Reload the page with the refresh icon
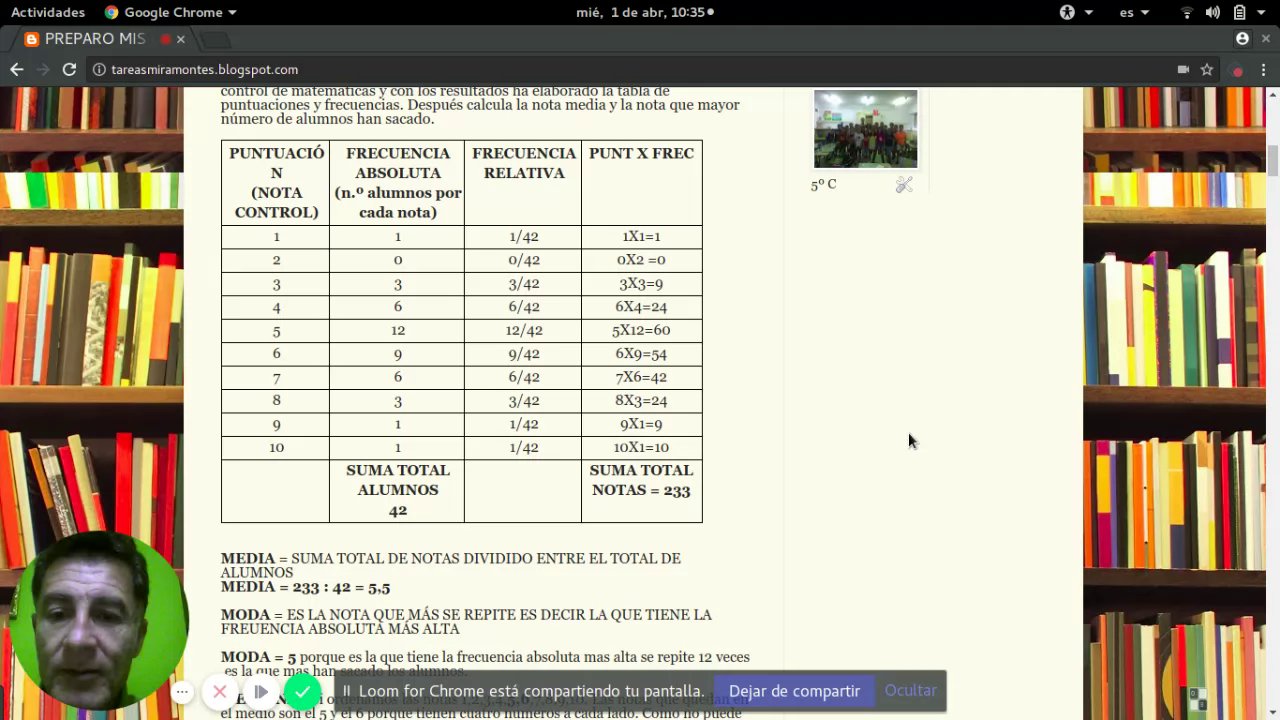1280x720 pixels. tap(69, 69)
